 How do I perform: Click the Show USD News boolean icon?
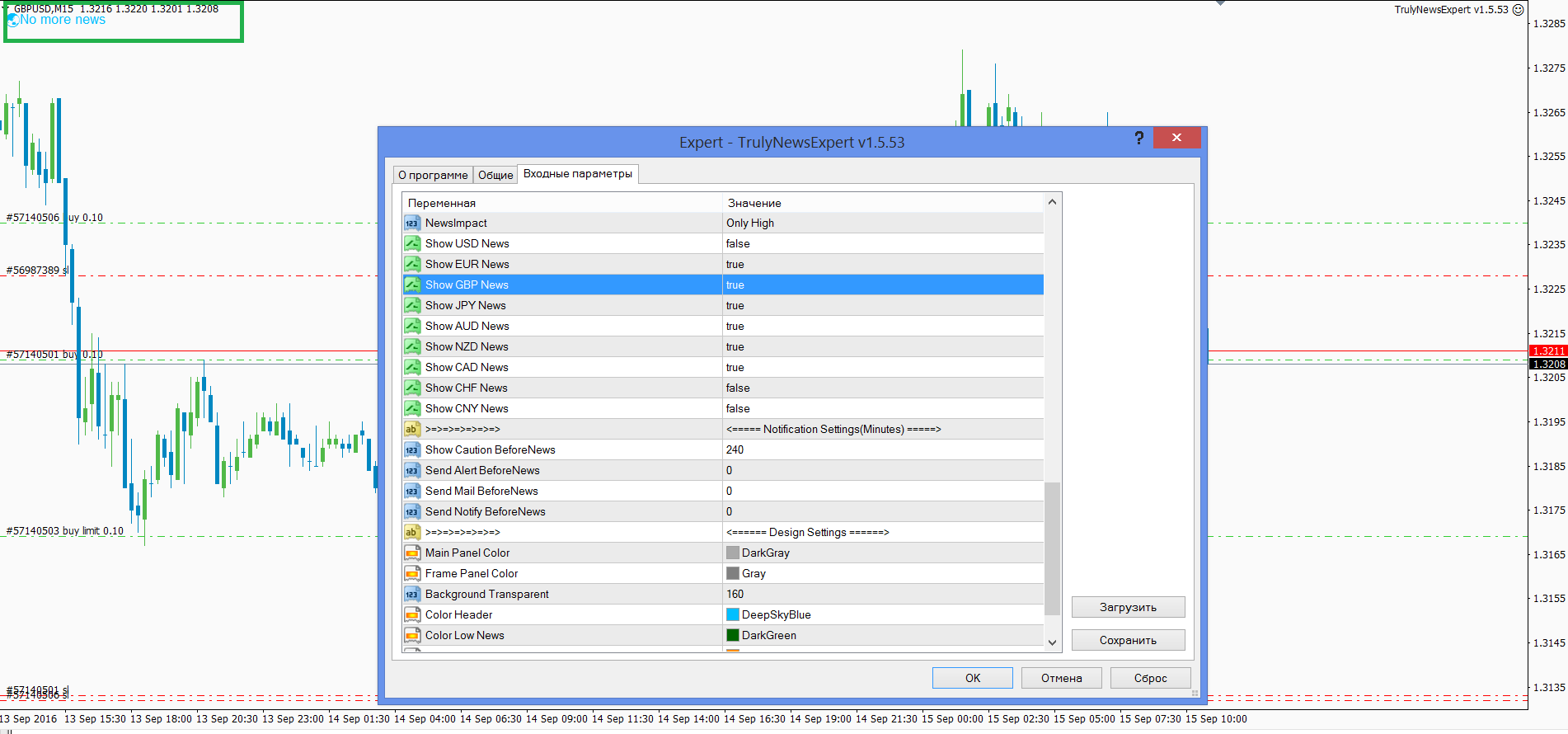(412, 243)
